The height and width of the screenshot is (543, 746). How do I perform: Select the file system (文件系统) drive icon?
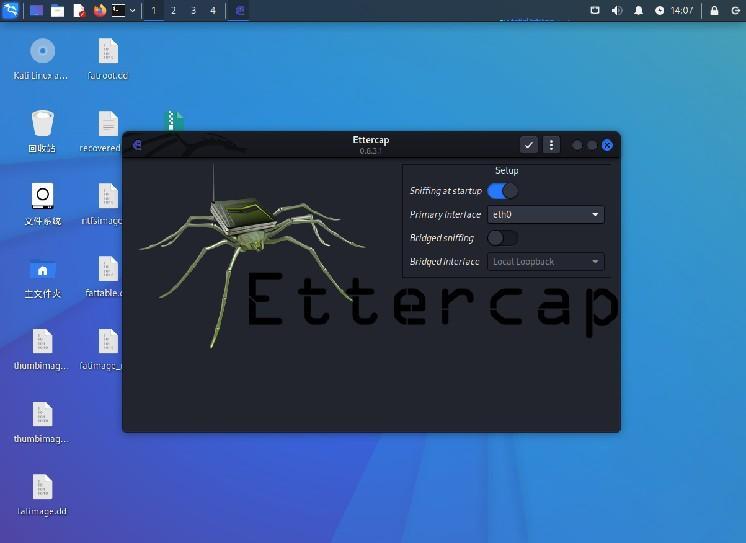coord(42,204)
